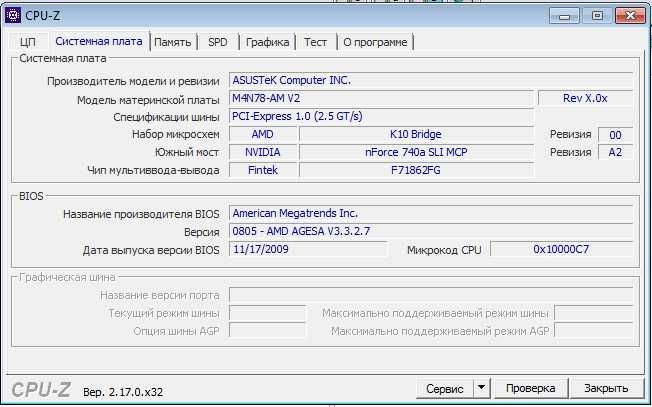The width and height of the screenshot is (652, 407).
Task: Click the CPU-Z title bar icon
Action: point(13,16)
